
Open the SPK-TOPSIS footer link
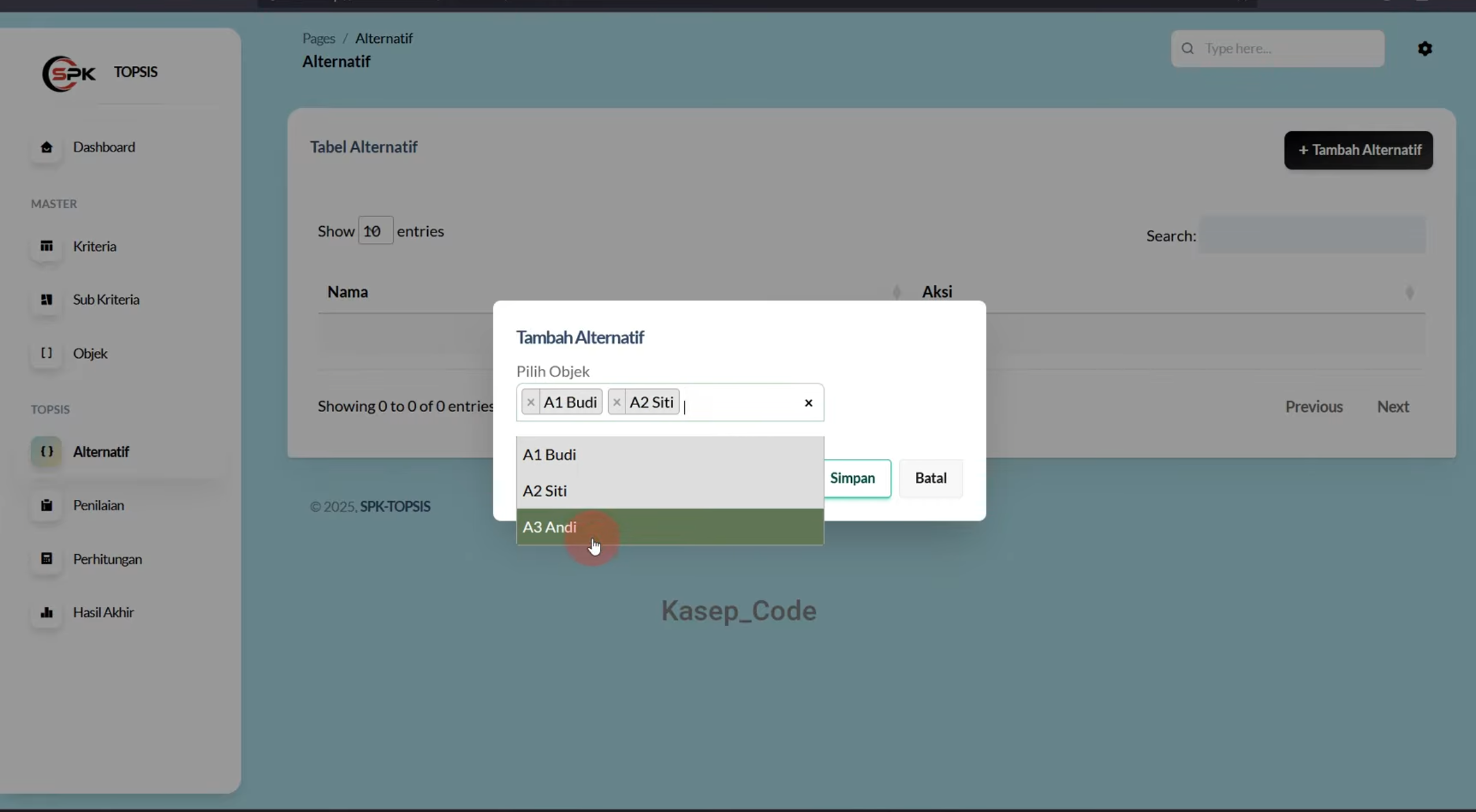tap(395, 507)
